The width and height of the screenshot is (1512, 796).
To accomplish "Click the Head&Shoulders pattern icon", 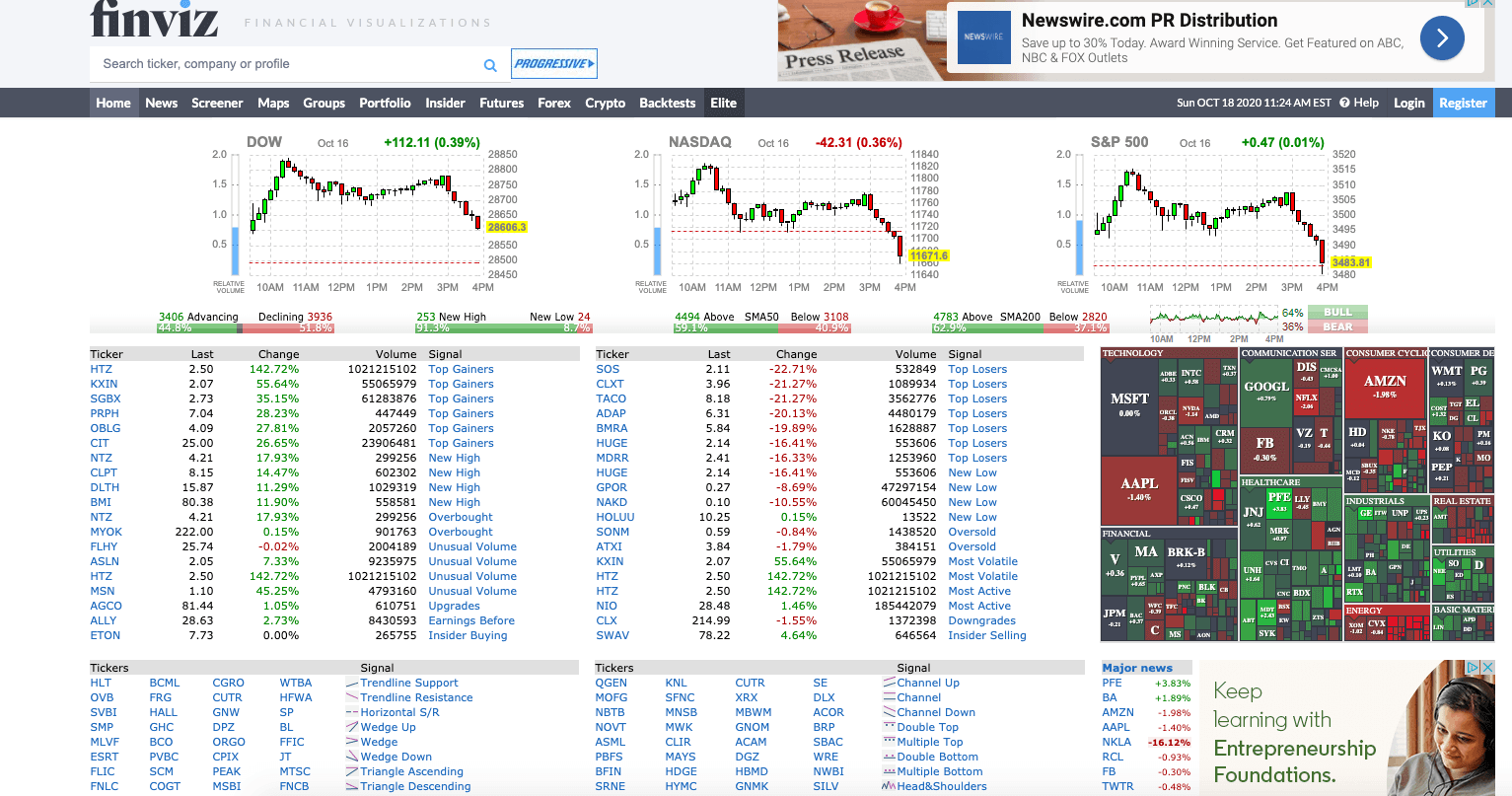I will tap(889, 786).
